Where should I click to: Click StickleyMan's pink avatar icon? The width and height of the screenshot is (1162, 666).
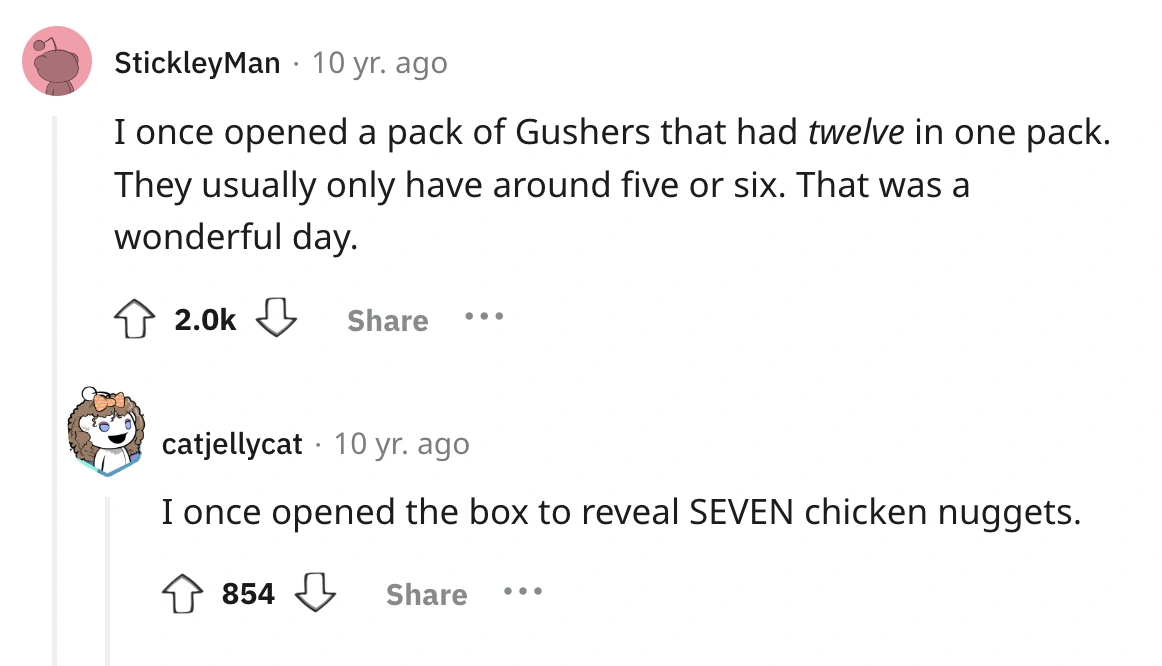click(56, 63)
